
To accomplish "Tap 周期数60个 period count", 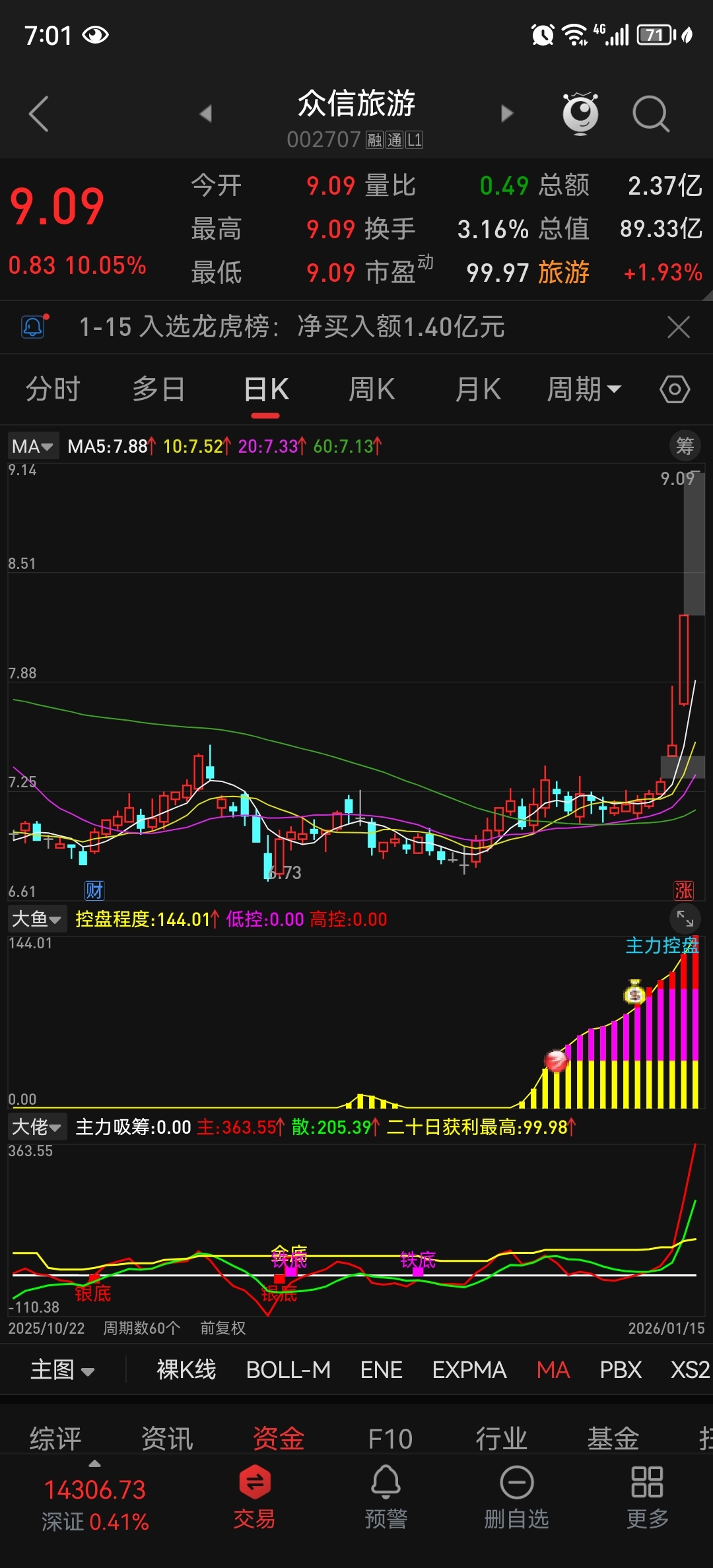I will tap(141, 1328).
